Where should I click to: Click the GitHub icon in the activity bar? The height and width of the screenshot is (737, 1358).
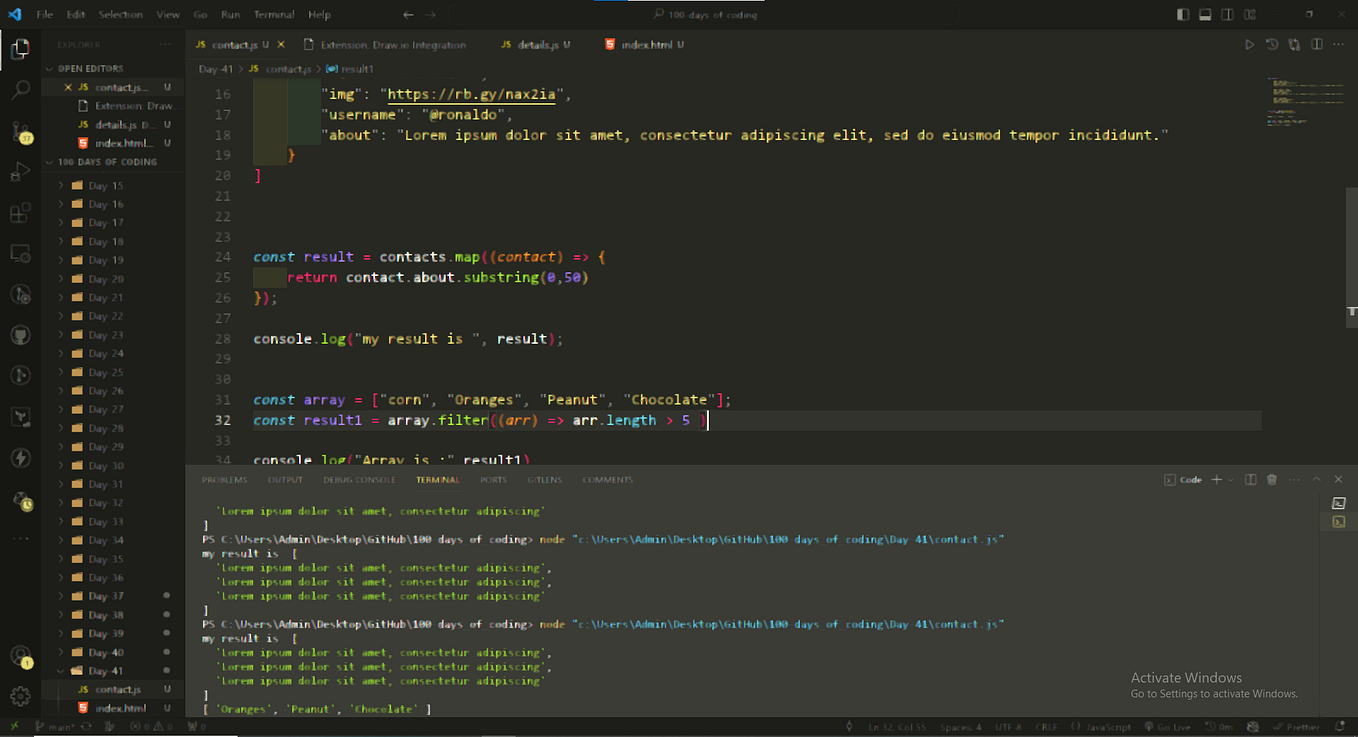click(x=20, y=335)
